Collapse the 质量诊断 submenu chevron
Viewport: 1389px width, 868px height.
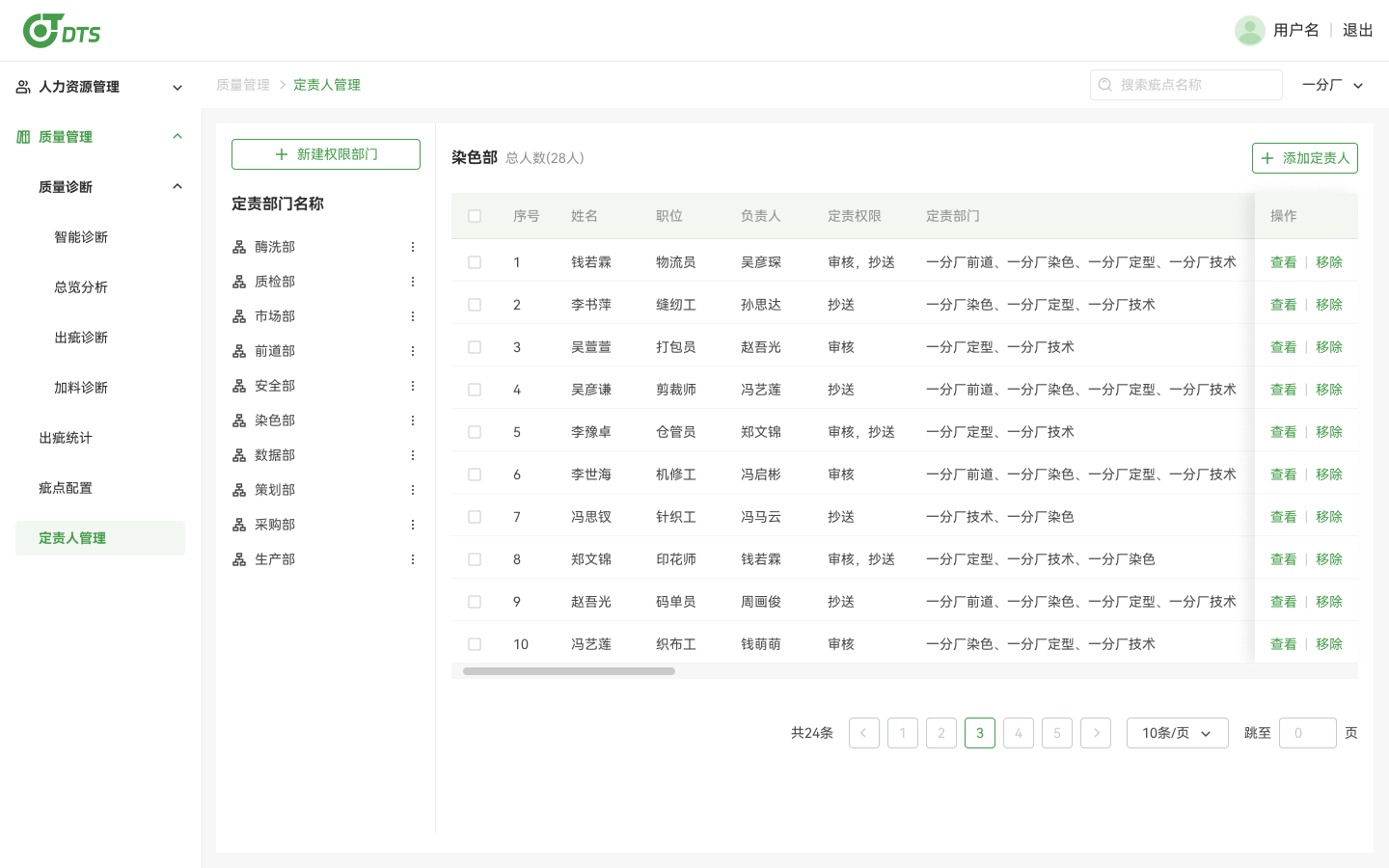(177, 186)
